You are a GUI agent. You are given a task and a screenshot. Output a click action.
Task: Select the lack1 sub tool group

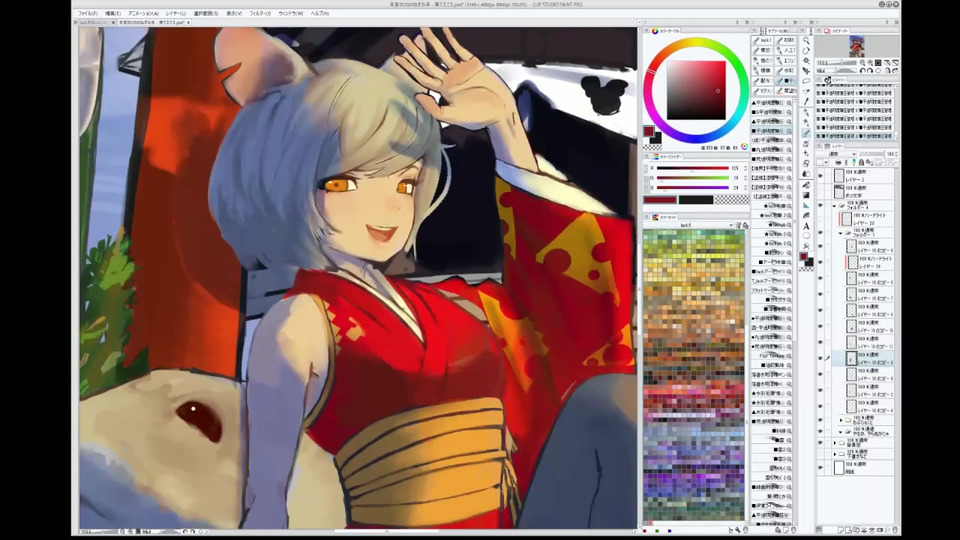[763, 40]
